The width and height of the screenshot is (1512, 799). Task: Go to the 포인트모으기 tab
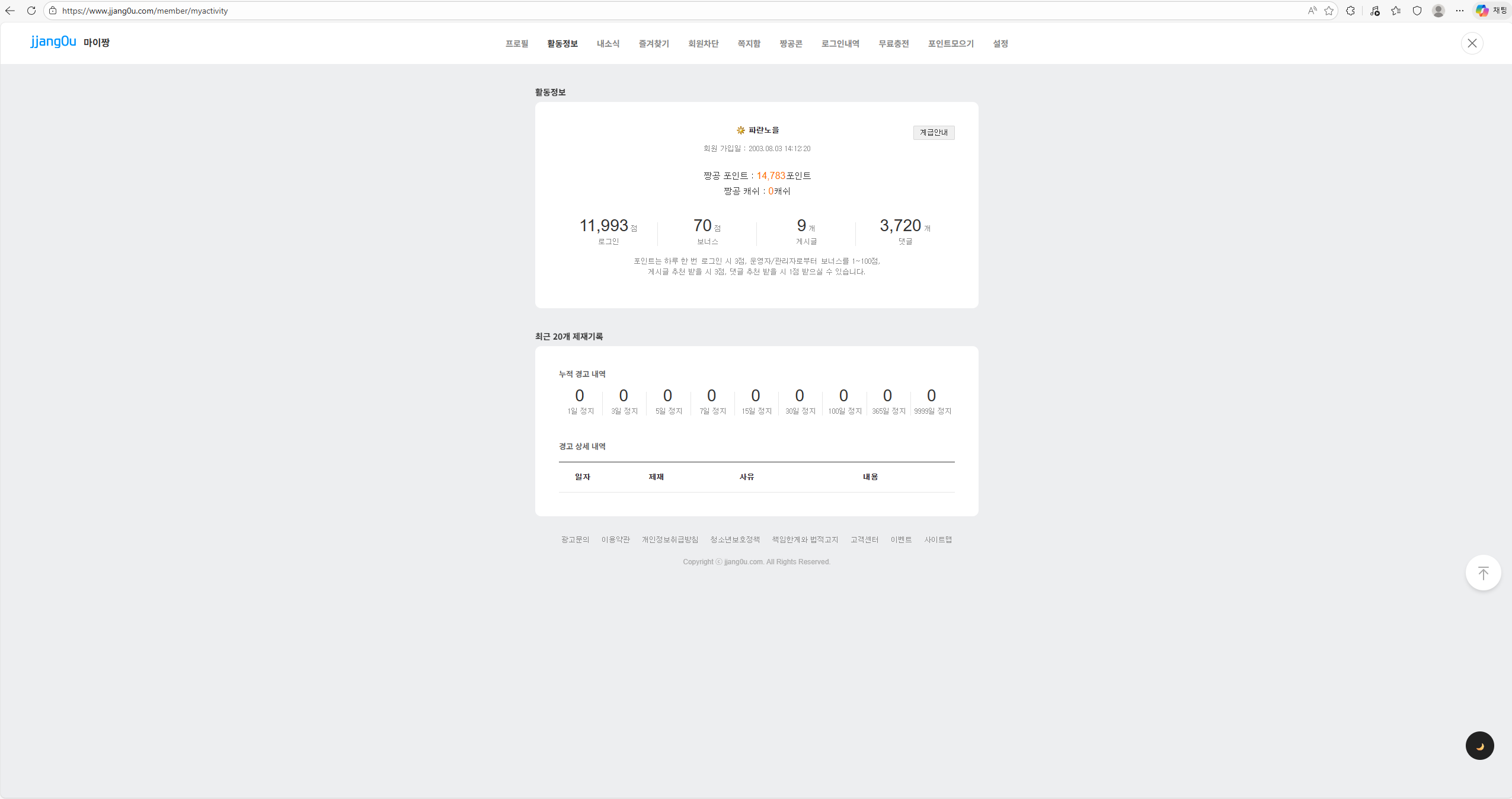pos(951,44)
